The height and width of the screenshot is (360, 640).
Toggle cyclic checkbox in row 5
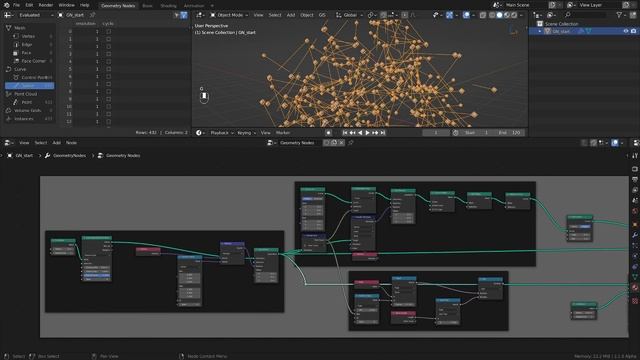(x=109, y=69)
